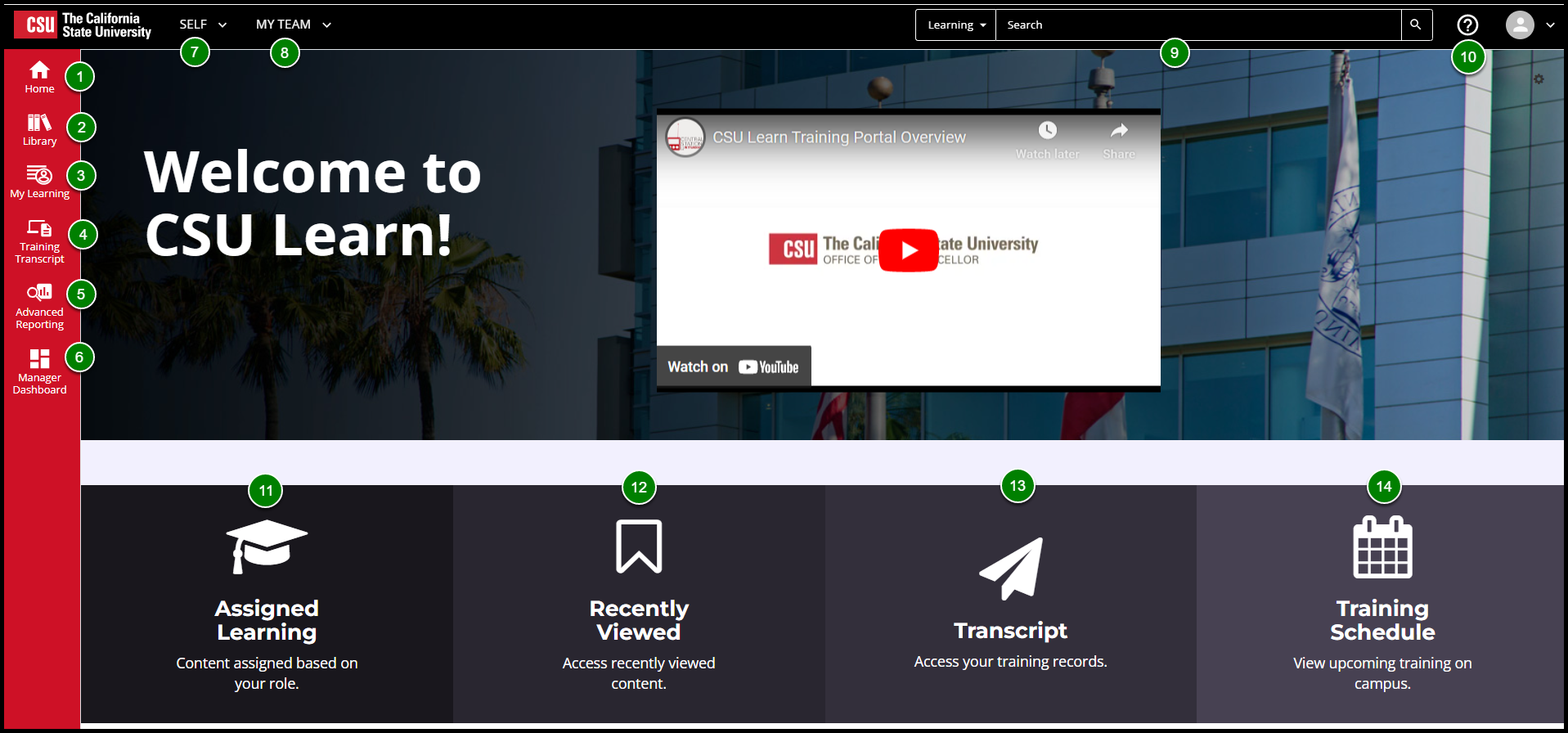Open the Help question mark icon
Image resolution: width=1568 pixels, height=733 pixels.
1468,25
